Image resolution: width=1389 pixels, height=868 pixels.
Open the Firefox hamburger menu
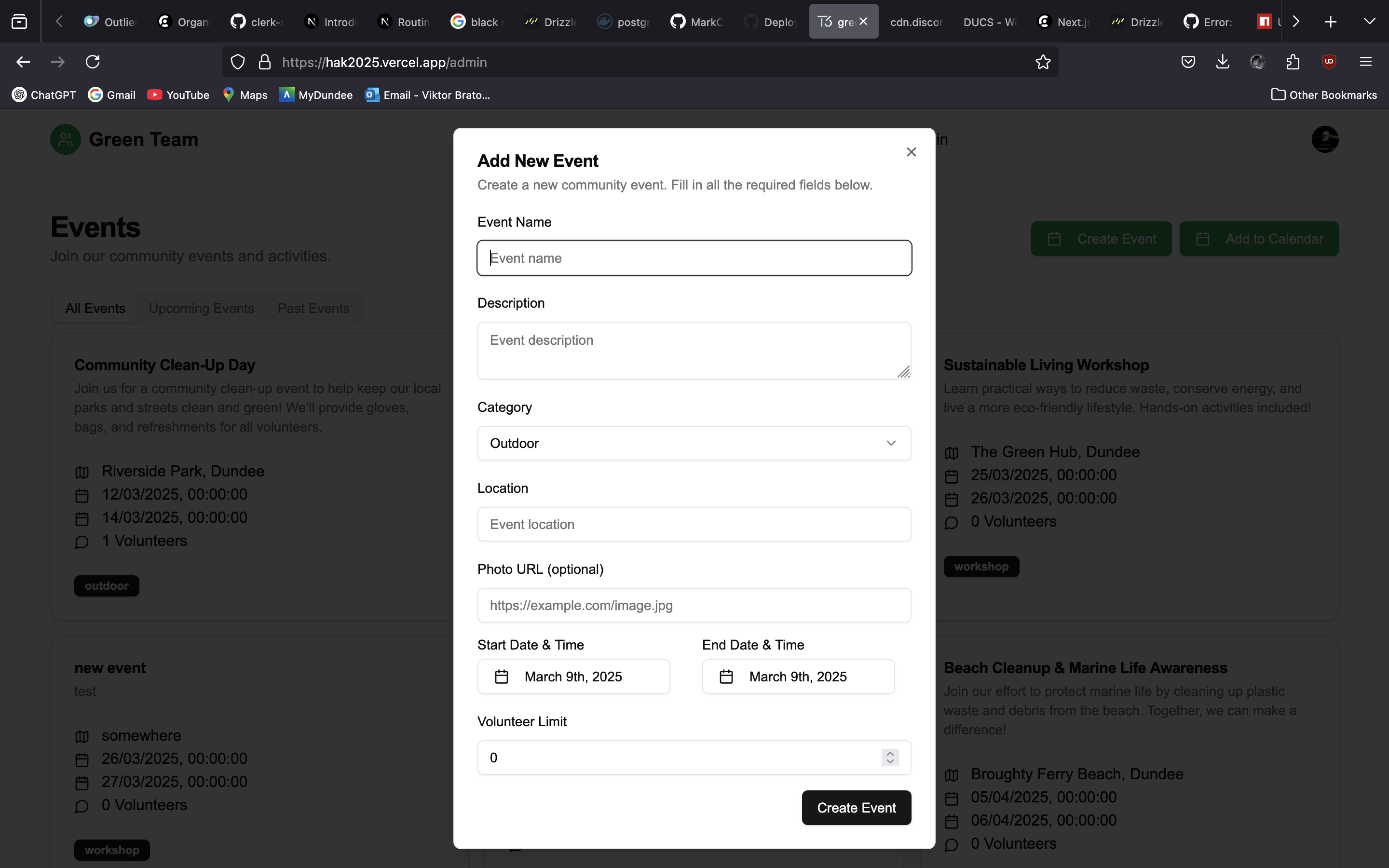point(1365,62)
